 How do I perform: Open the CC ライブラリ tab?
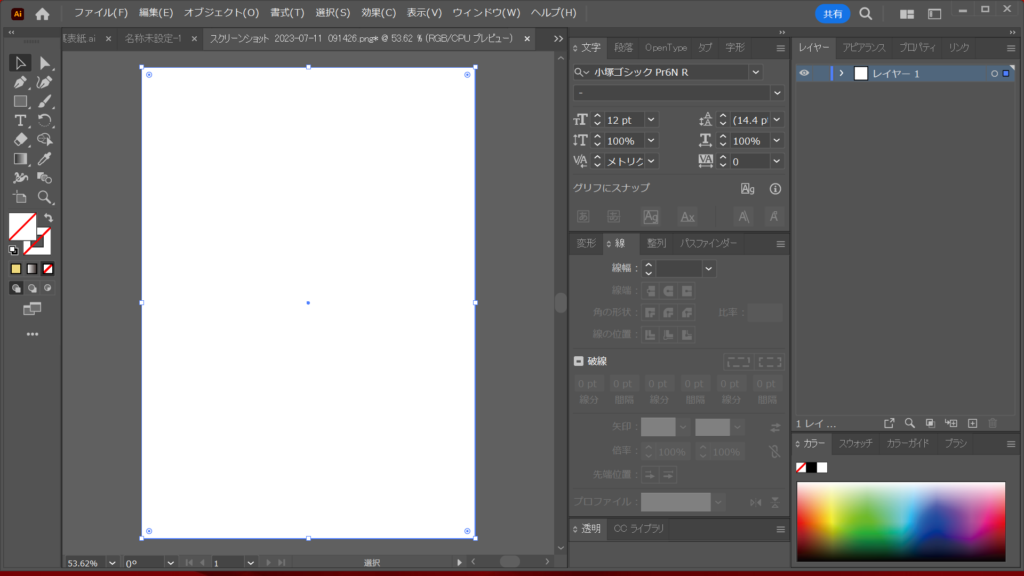click(639, 529)
